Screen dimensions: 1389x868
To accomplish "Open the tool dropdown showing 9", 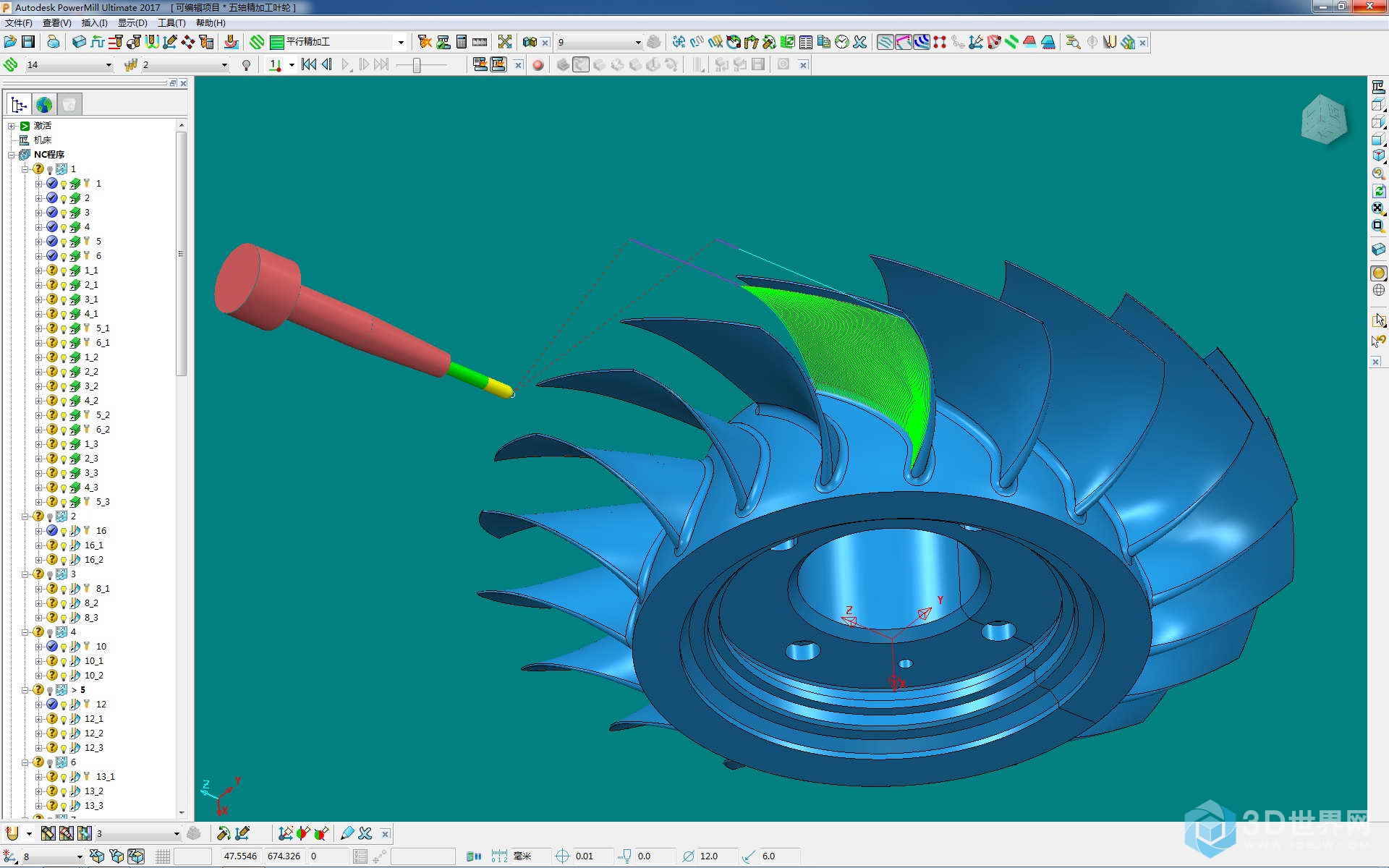I will (638, 42).
